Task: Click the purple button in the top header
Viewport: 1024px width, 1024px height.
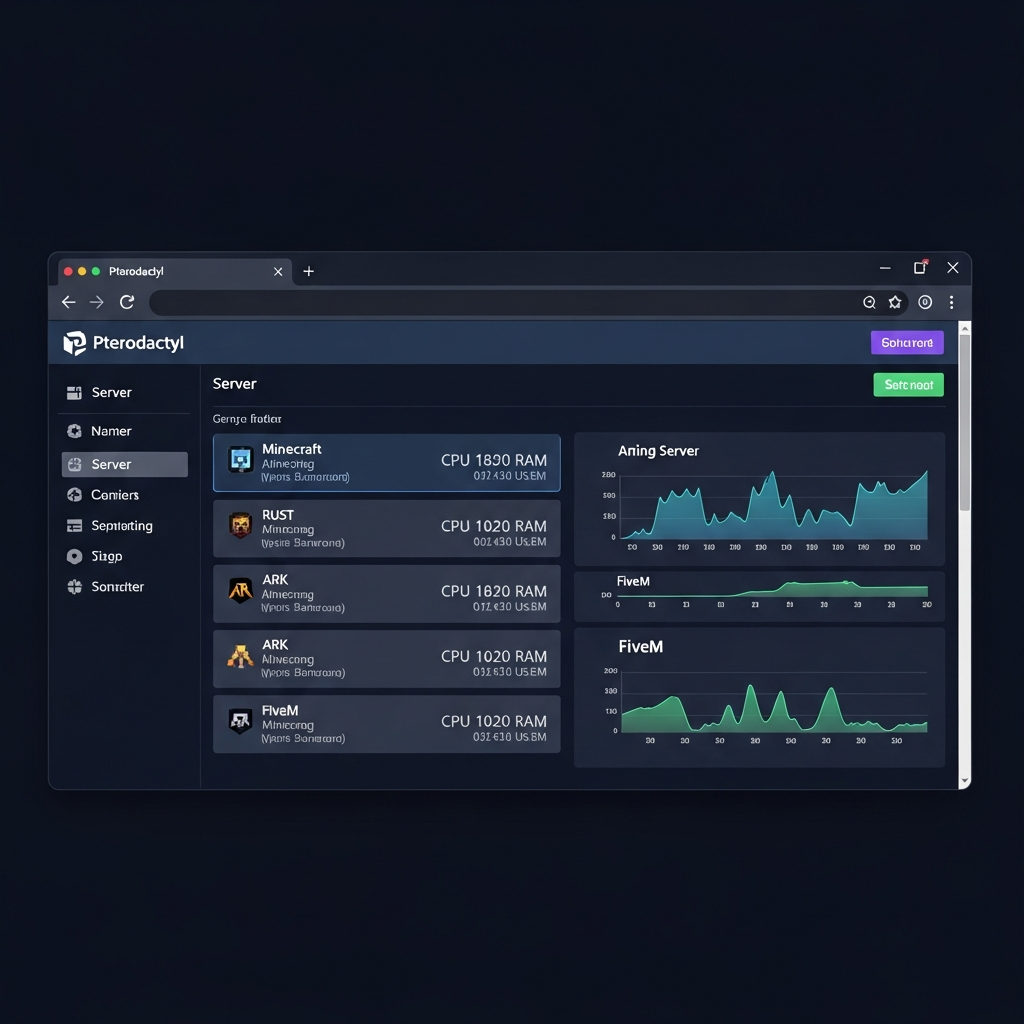Action: (907, 342)
